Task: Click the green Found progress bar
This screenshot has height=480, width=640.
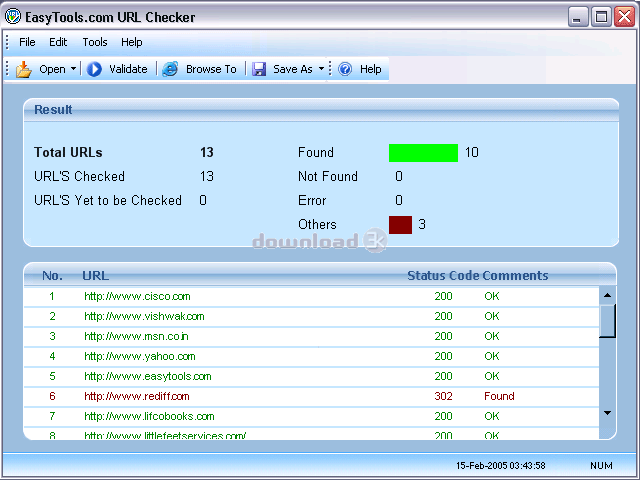Action: point(423,153)
